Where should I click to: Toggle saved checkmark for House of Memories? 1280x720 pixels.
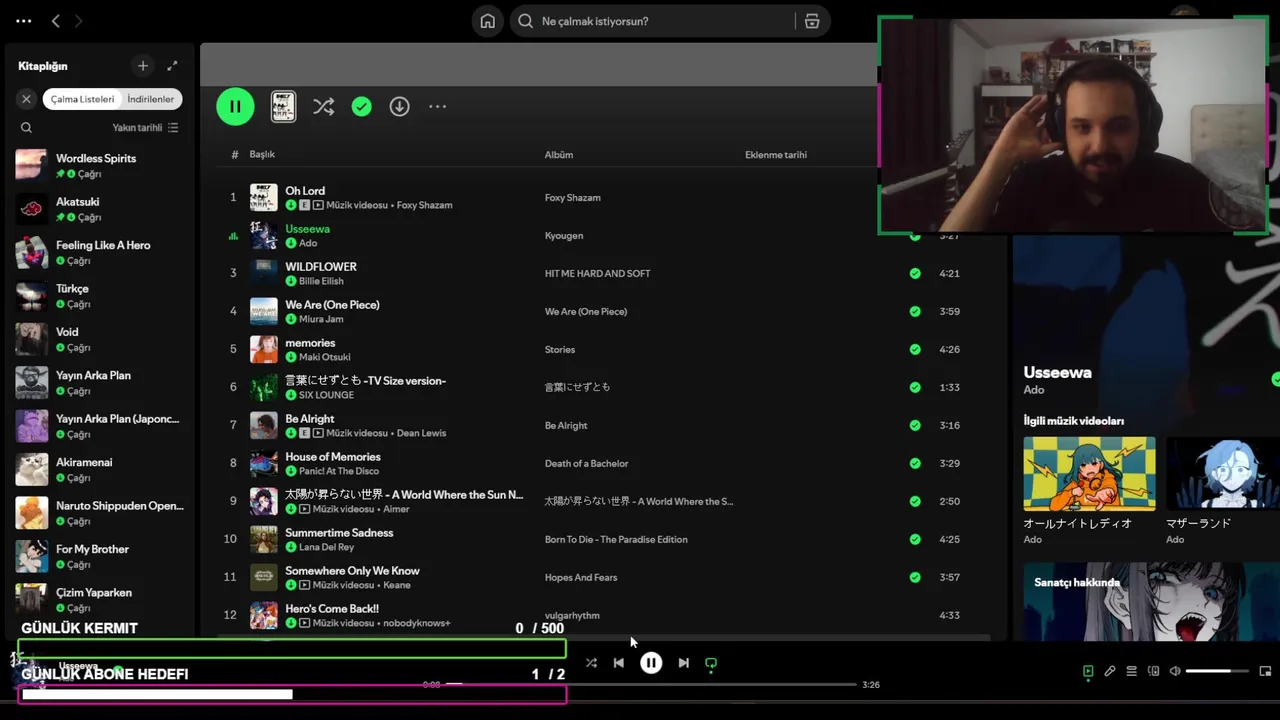[x=915, y=463]
